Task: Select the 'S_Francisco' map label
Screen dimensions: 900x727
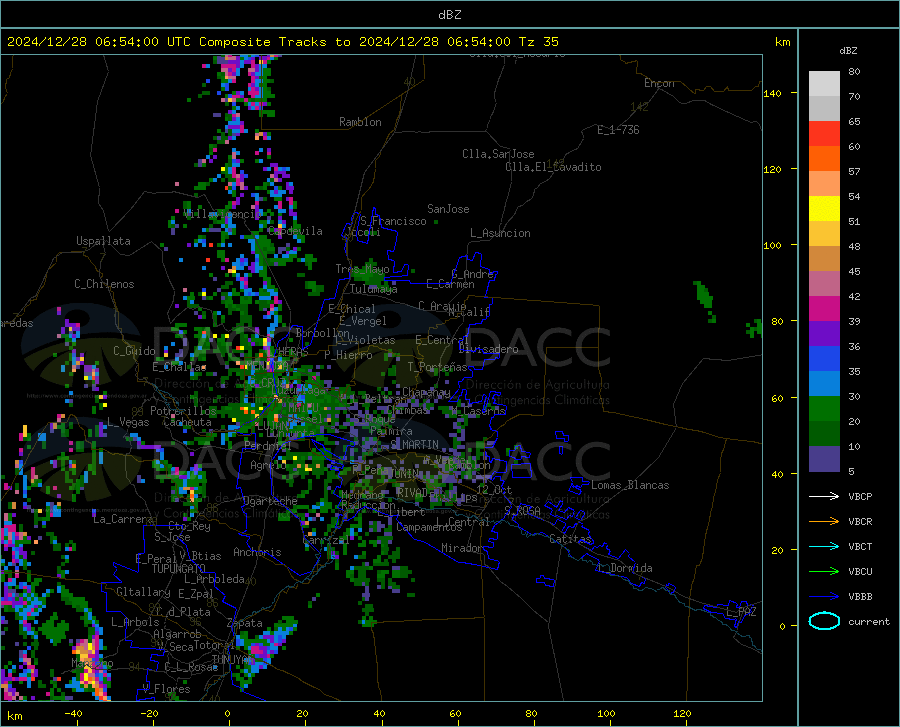Action: (x=393, y=221)
